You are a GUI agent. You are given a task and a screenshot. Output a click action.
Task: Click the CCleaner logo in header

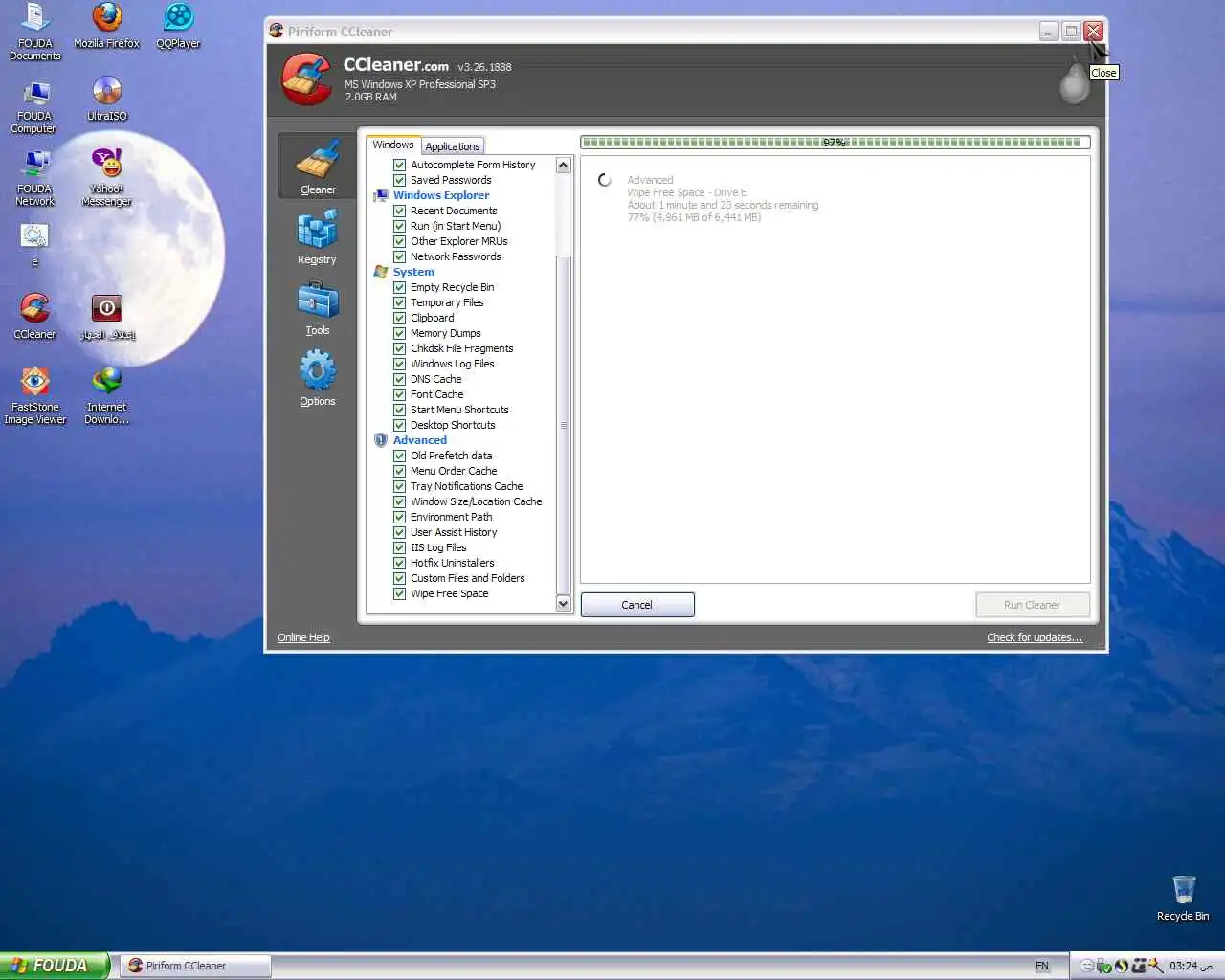click(306, 78)
